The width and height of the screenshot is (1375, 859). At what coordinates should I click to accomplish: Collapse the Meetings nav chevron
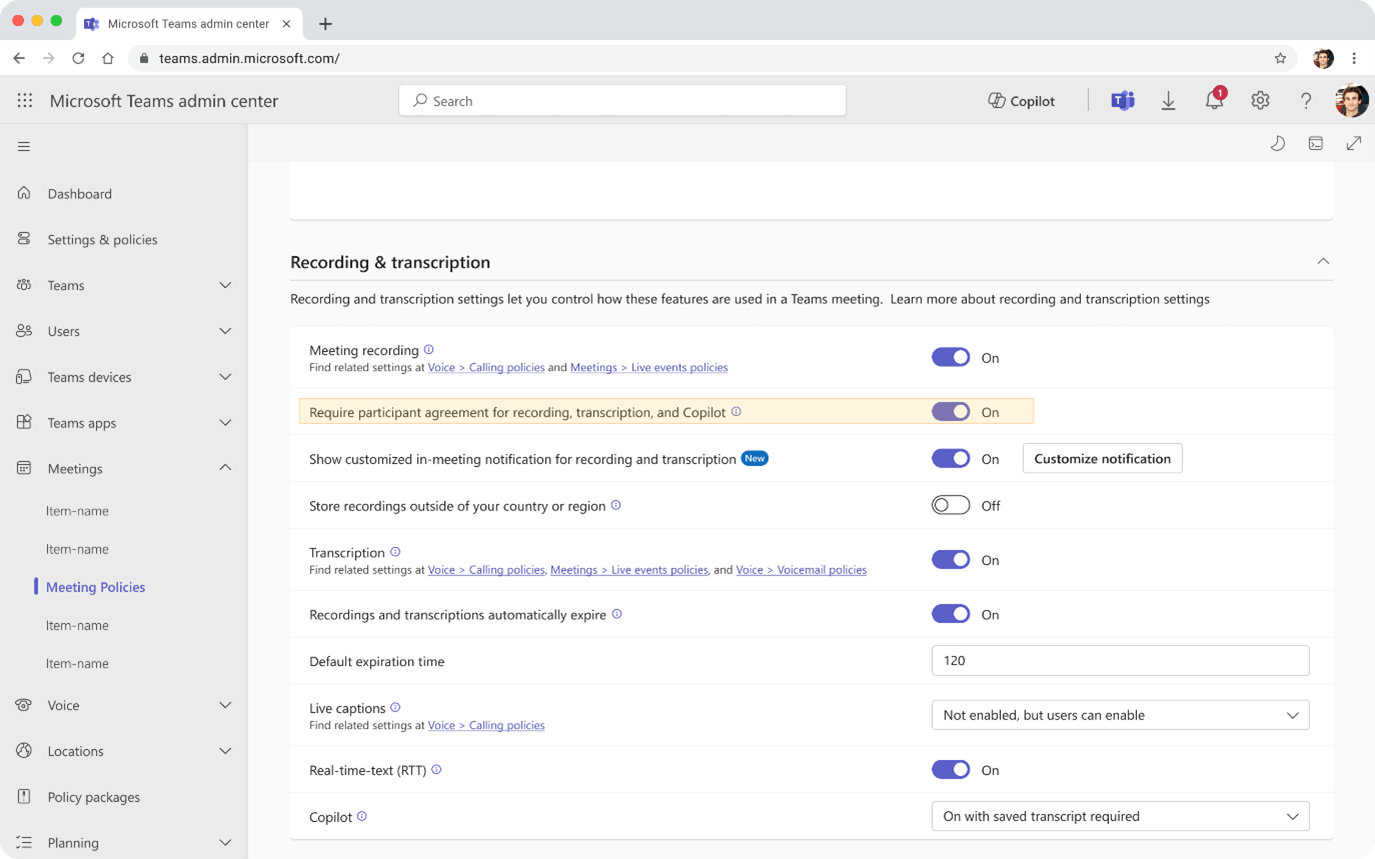click(x=225, y=468)
